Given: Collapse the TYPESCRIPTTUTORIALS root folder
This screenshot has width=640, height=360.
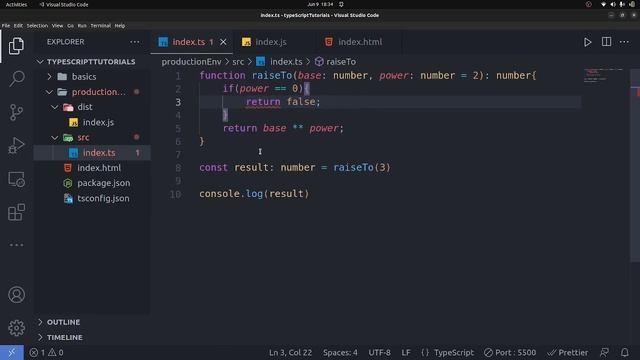Looking at the screenshot, I should [x=92, y=62].
